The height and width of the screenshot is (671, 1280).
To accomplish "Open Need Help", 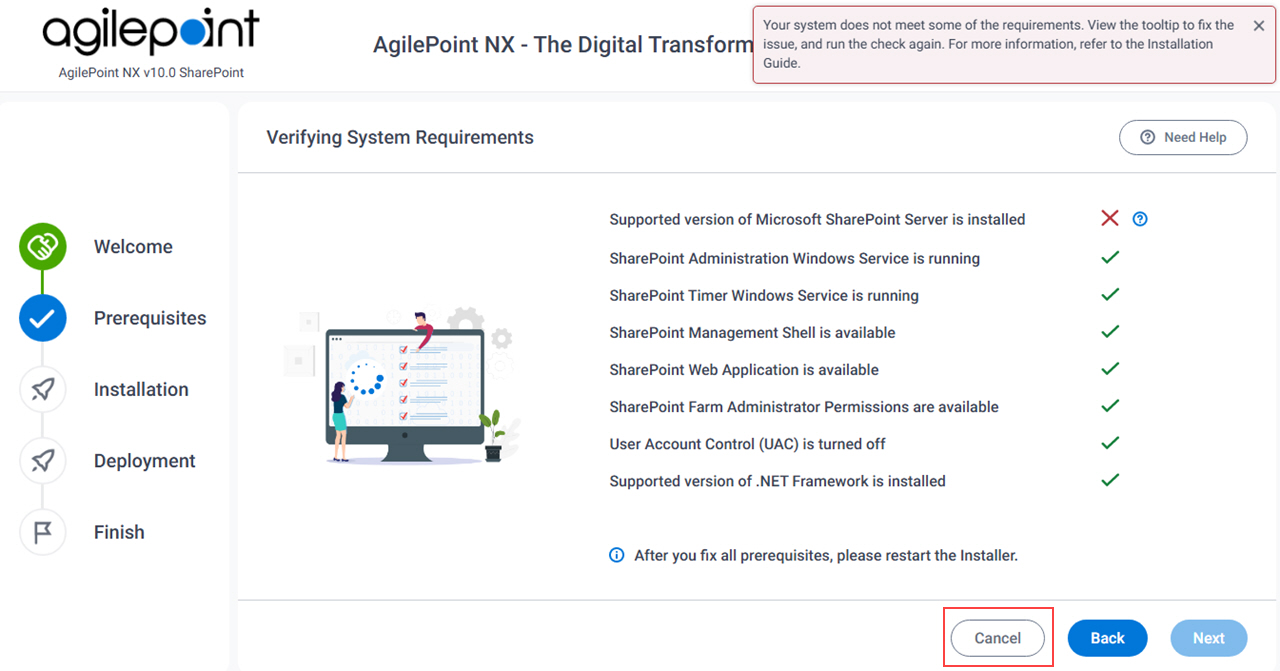I will [x=1183, y=137].
